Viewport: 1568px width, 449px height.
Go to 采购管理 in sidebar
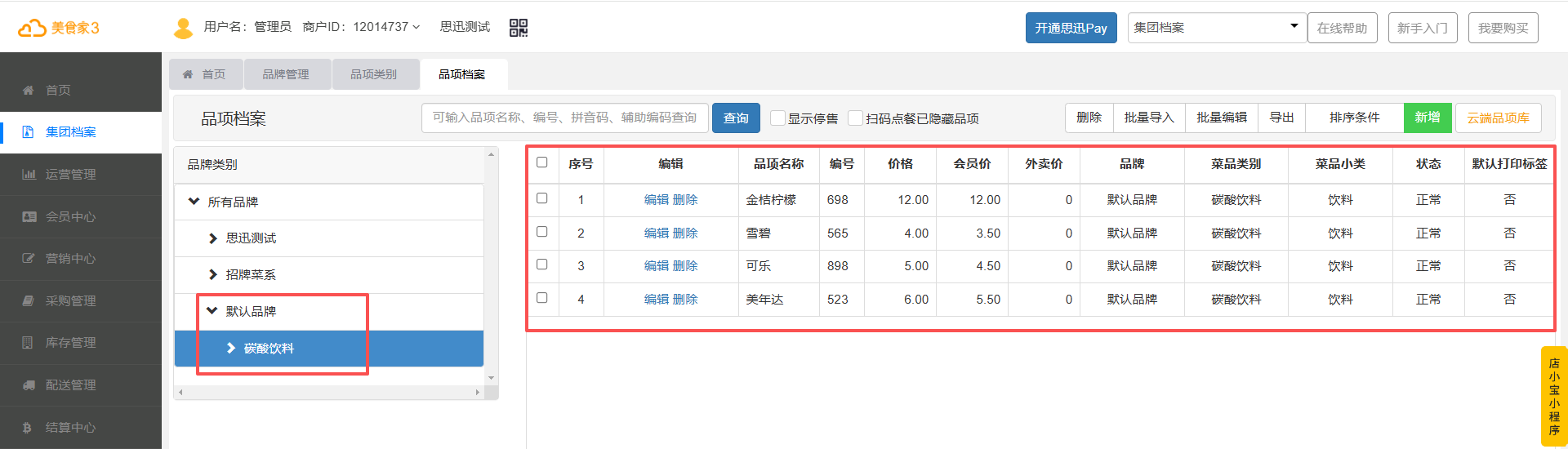click(70, 300)
